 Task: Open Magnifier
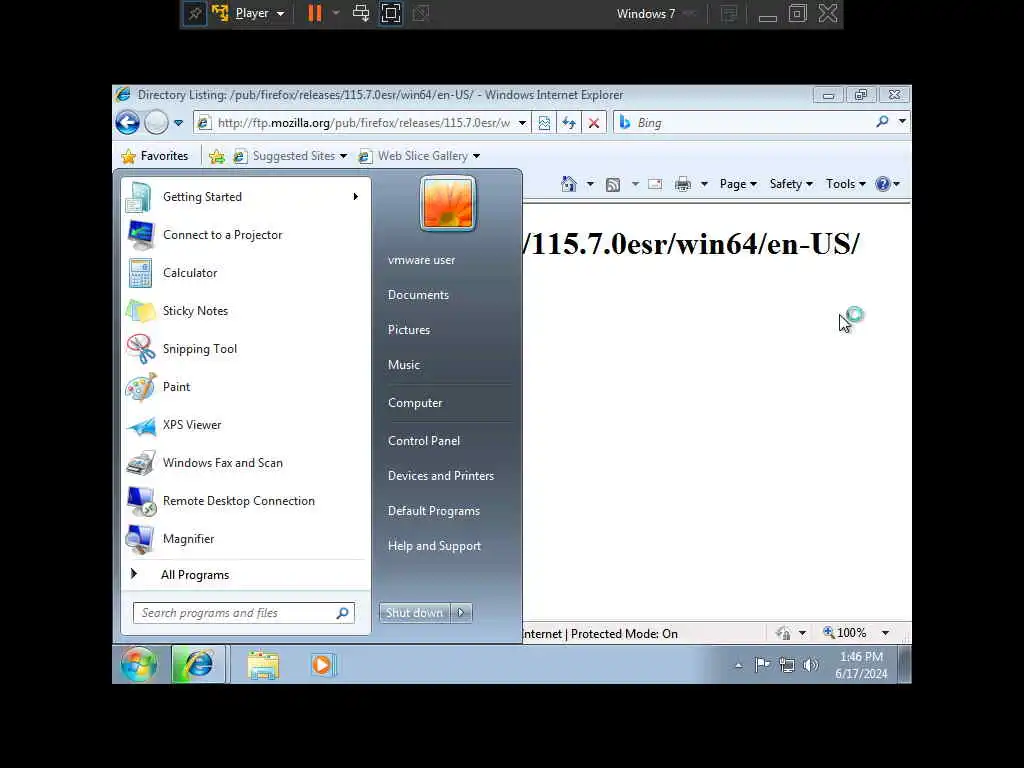(x=245, y=539)
